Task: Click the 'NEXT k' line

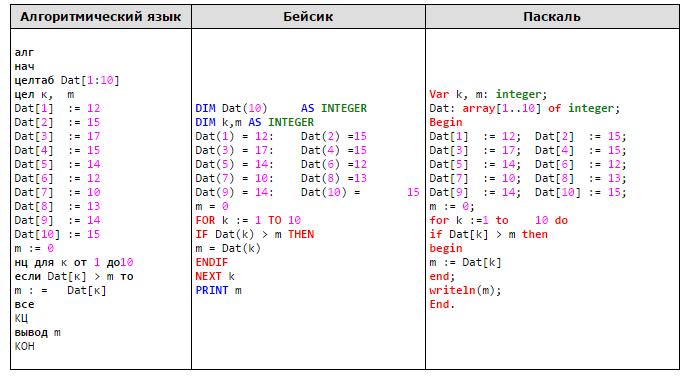Action: coord(215,276)
